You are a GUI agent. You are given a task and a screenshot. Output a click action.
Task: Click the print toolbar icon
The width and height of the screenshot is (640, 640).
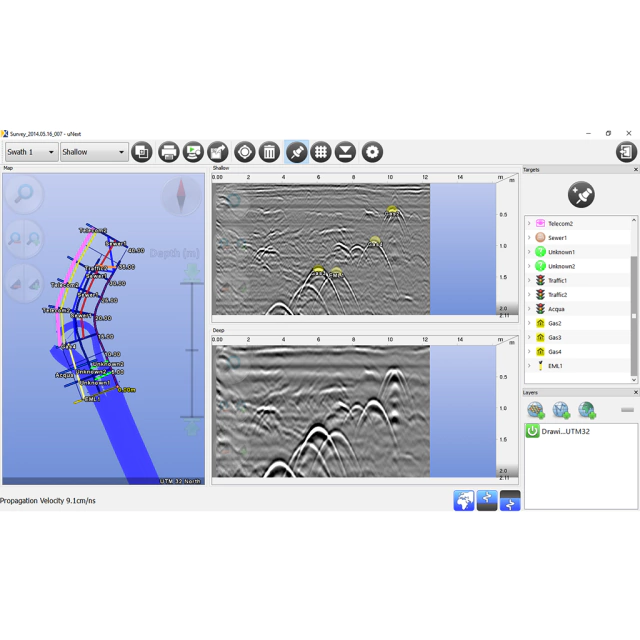click(168, 152)
